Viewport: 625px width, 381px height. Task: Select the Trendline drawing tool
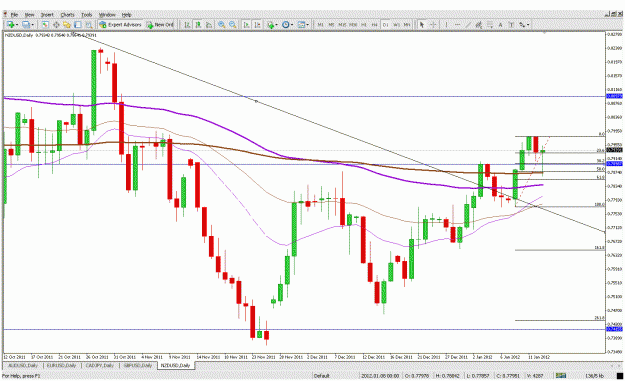468,25
